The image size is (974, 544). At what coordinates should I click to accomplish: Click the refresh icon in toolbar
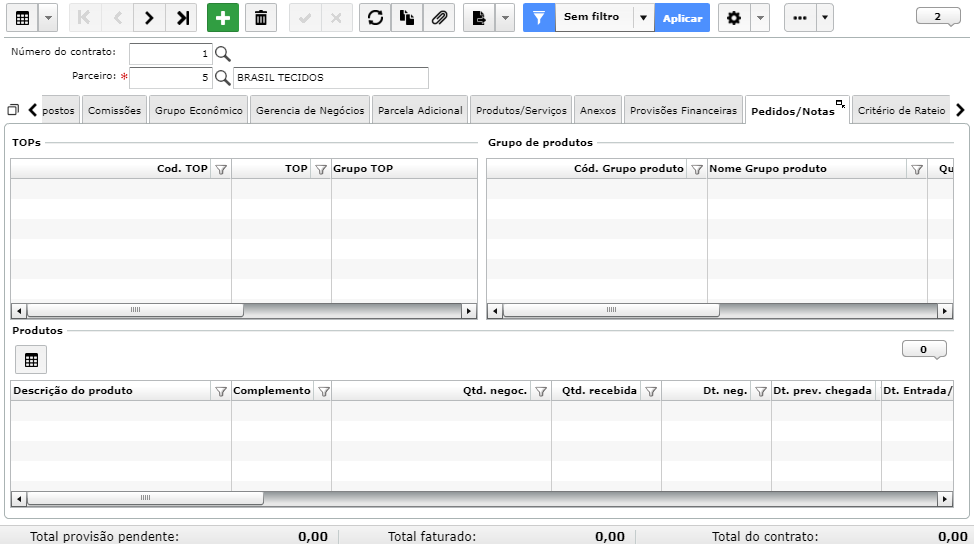click(x=375, y=18)
